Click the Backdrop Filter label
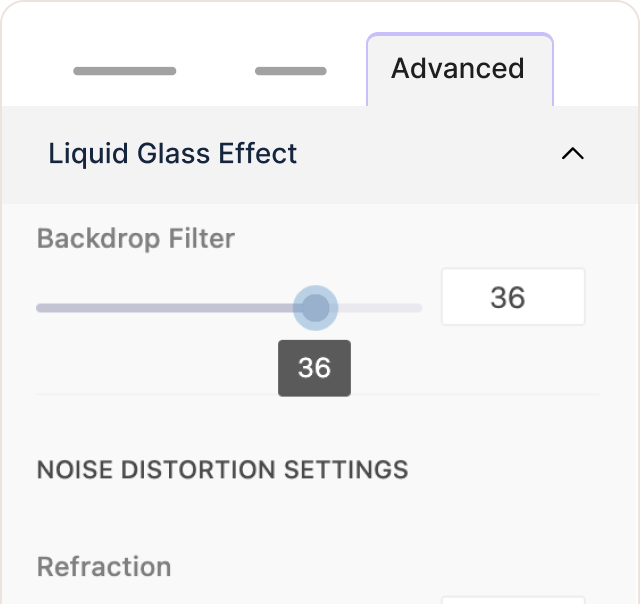Image resolution: width=640 pixels, height=604 pixels. (x=135, y=239)
